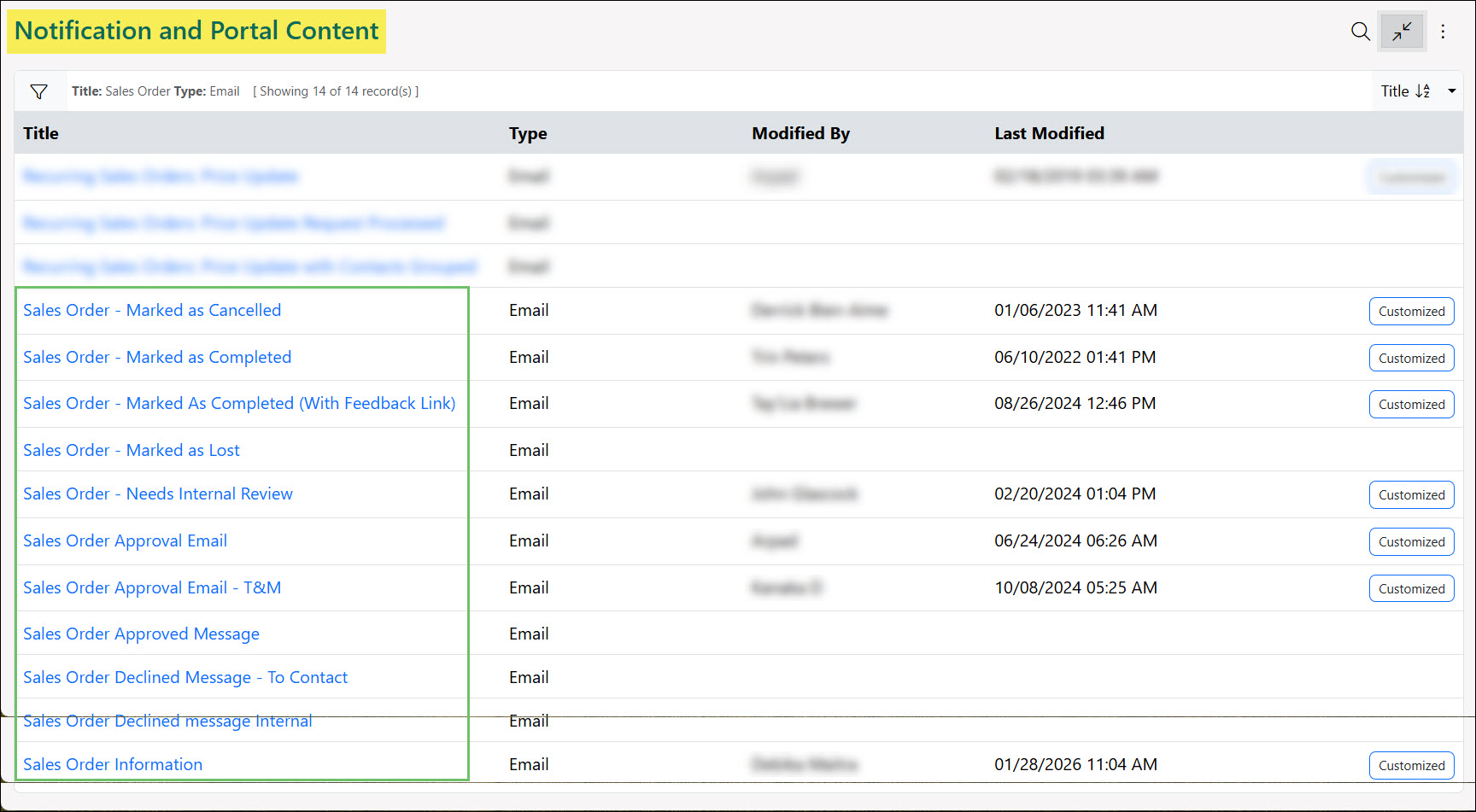Expand the sort field dropdown arrow
Screen dimensions: 1476x812
[1451, 91]
